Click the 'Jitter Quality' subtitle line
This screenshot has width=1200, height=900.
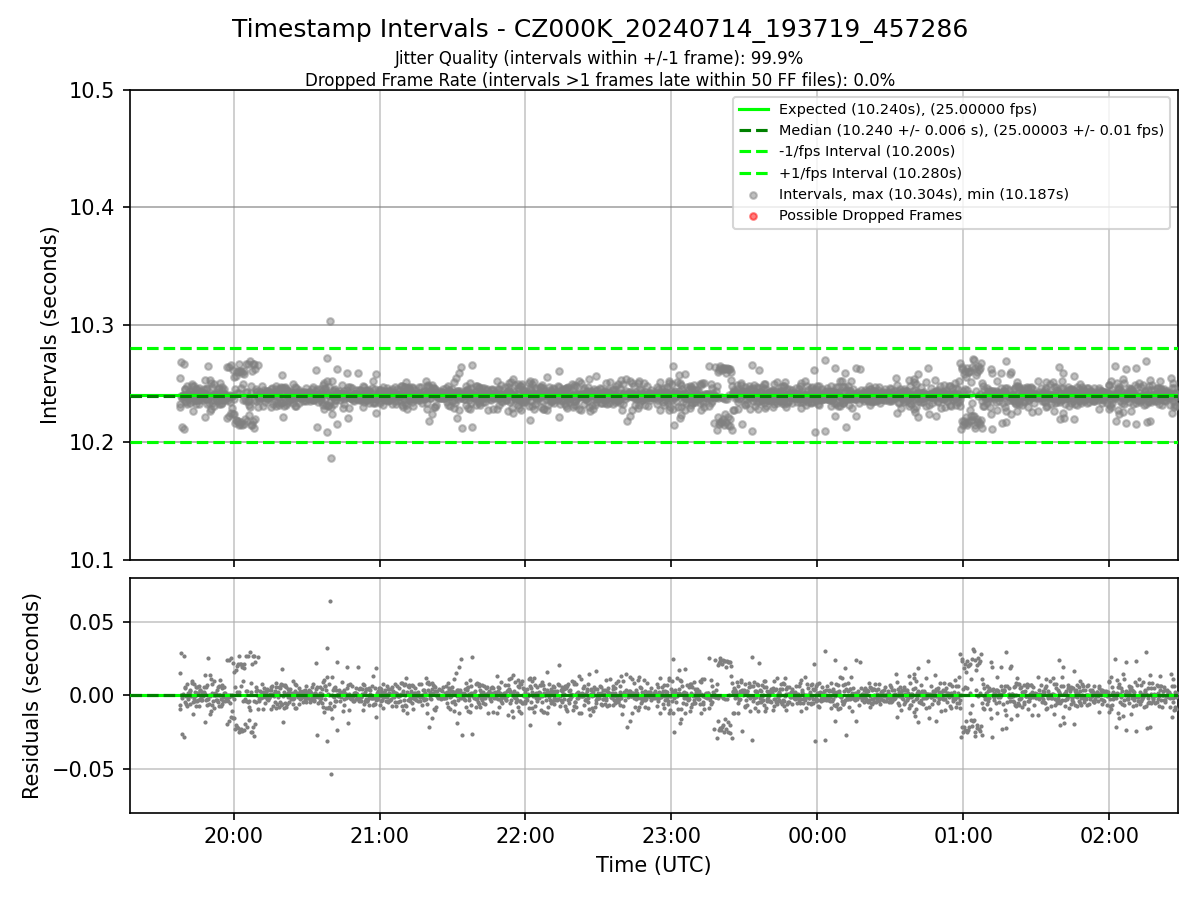coord(600,58)
